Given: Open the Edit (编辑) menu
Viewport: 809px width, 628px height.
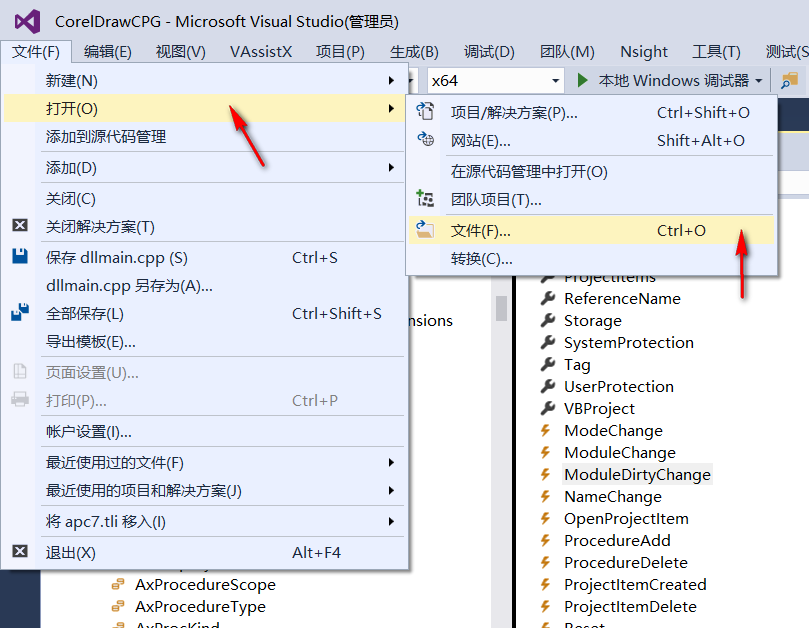Looking at the screenshot, I should pos(107,52).
